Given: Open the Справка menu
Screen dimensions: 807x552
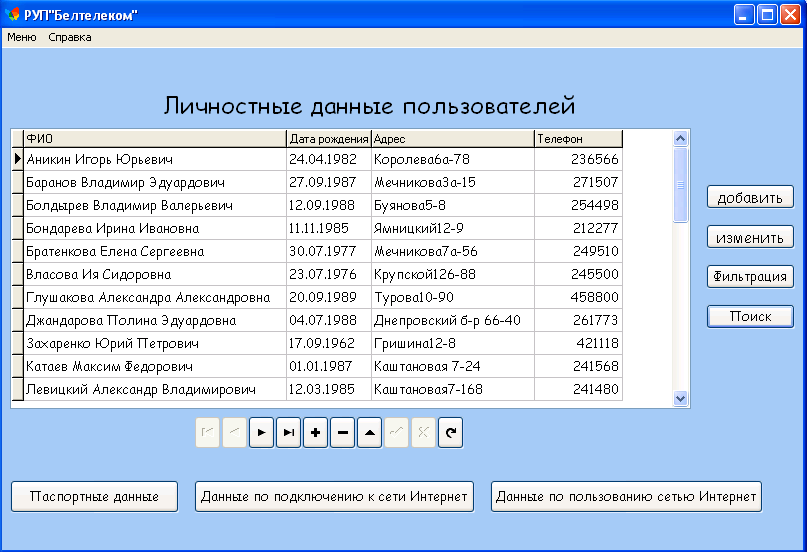Looking at the screenshot, I should 70,37.
